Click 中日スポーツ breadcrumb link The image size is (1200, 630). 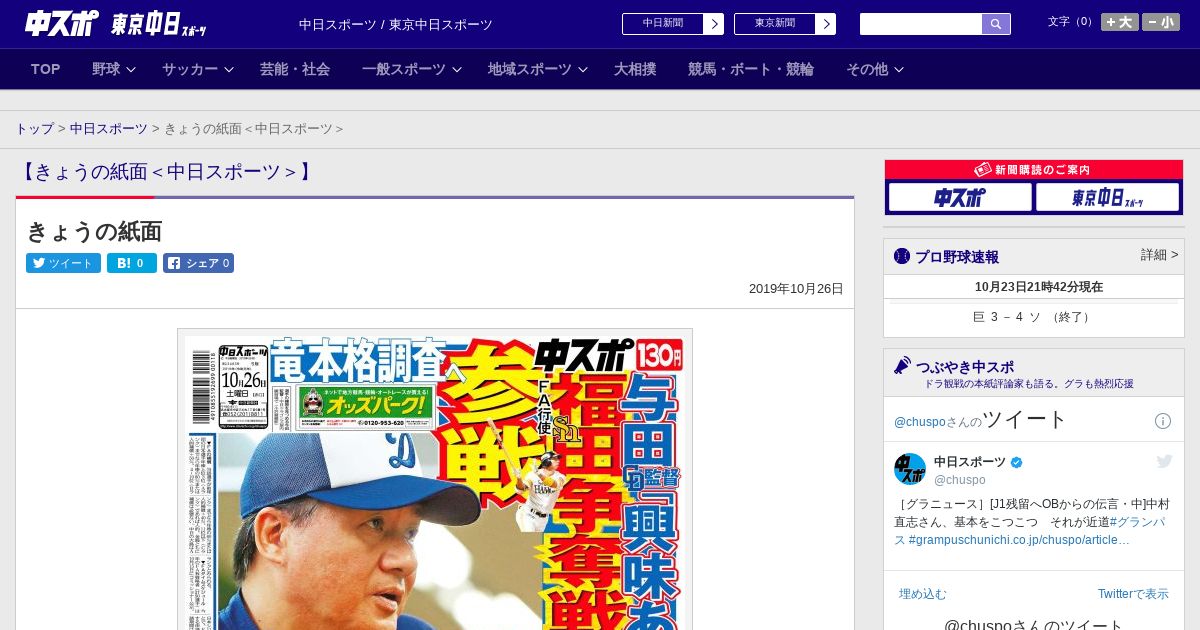coord(109,129)
